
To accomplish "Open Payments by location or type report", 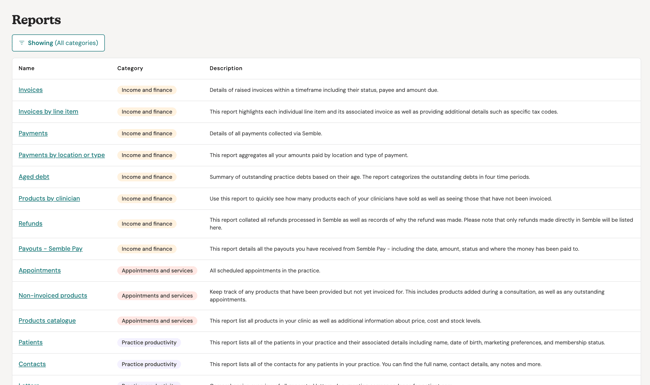I will click(x=62, y=155).
